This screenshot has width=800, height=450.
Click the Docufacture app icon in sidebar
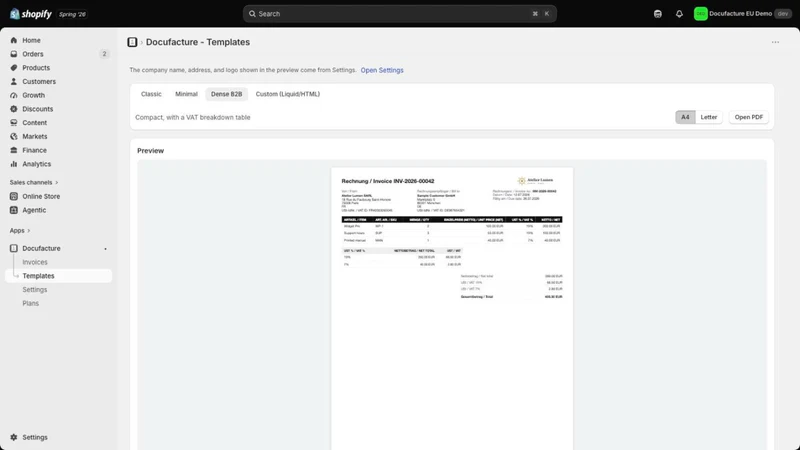click(14, 248)
